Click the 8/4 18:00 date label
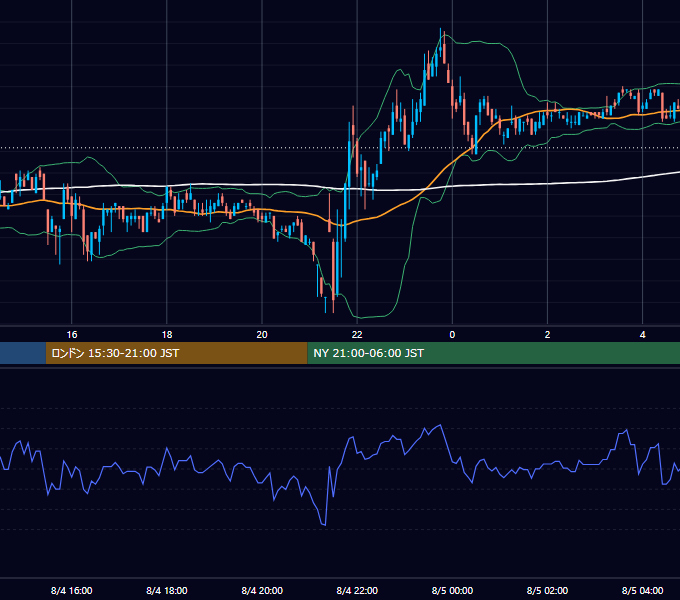The image size is (680, 600). tap(167, 590)
